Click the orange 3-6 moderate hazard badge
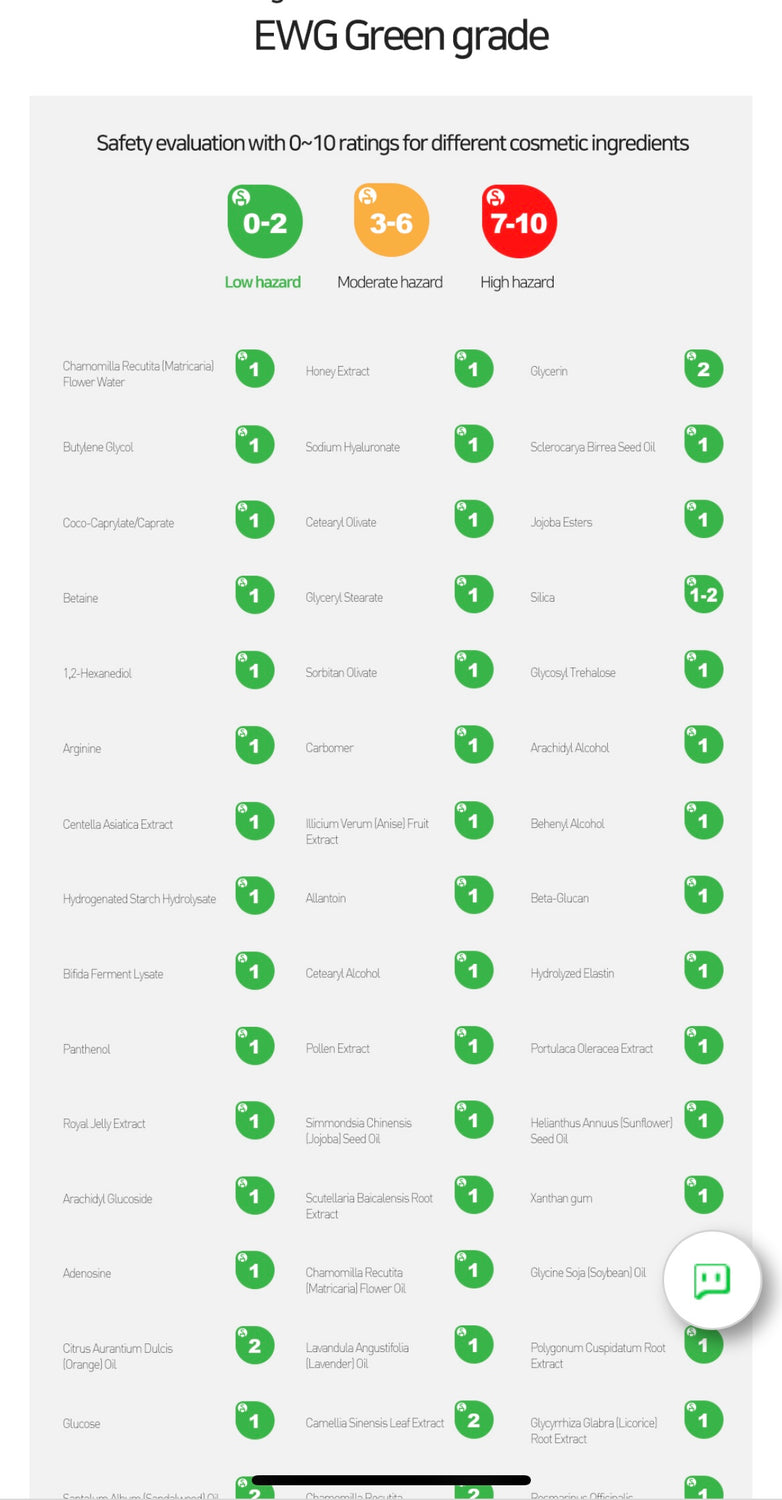 pos(391,221)
